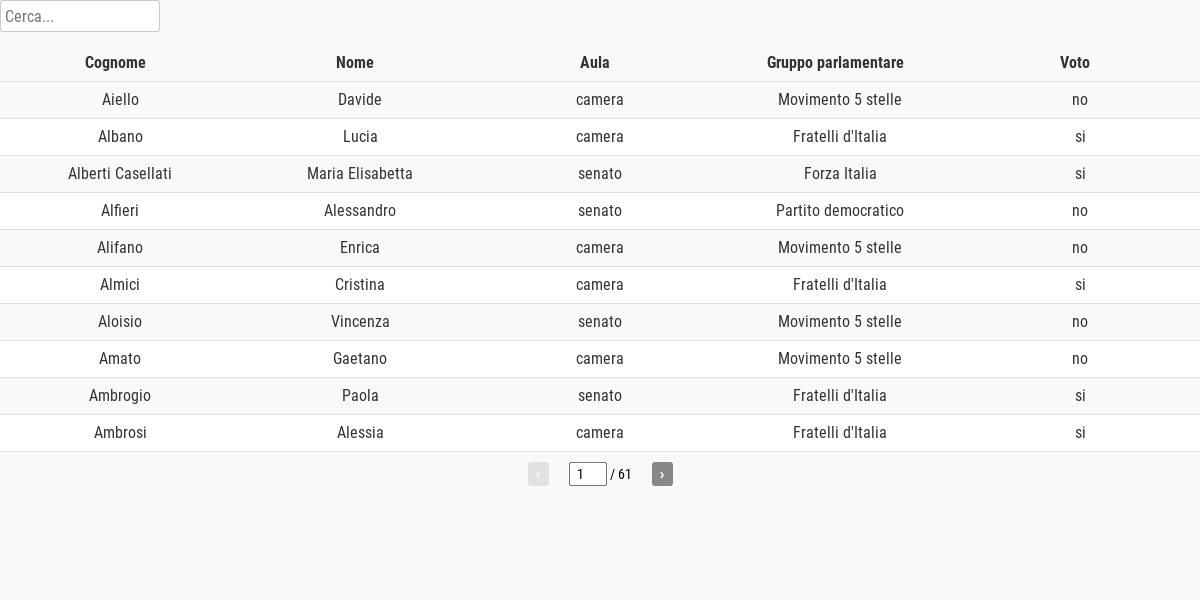Click the name 'Gaetano'

(360, 359)
